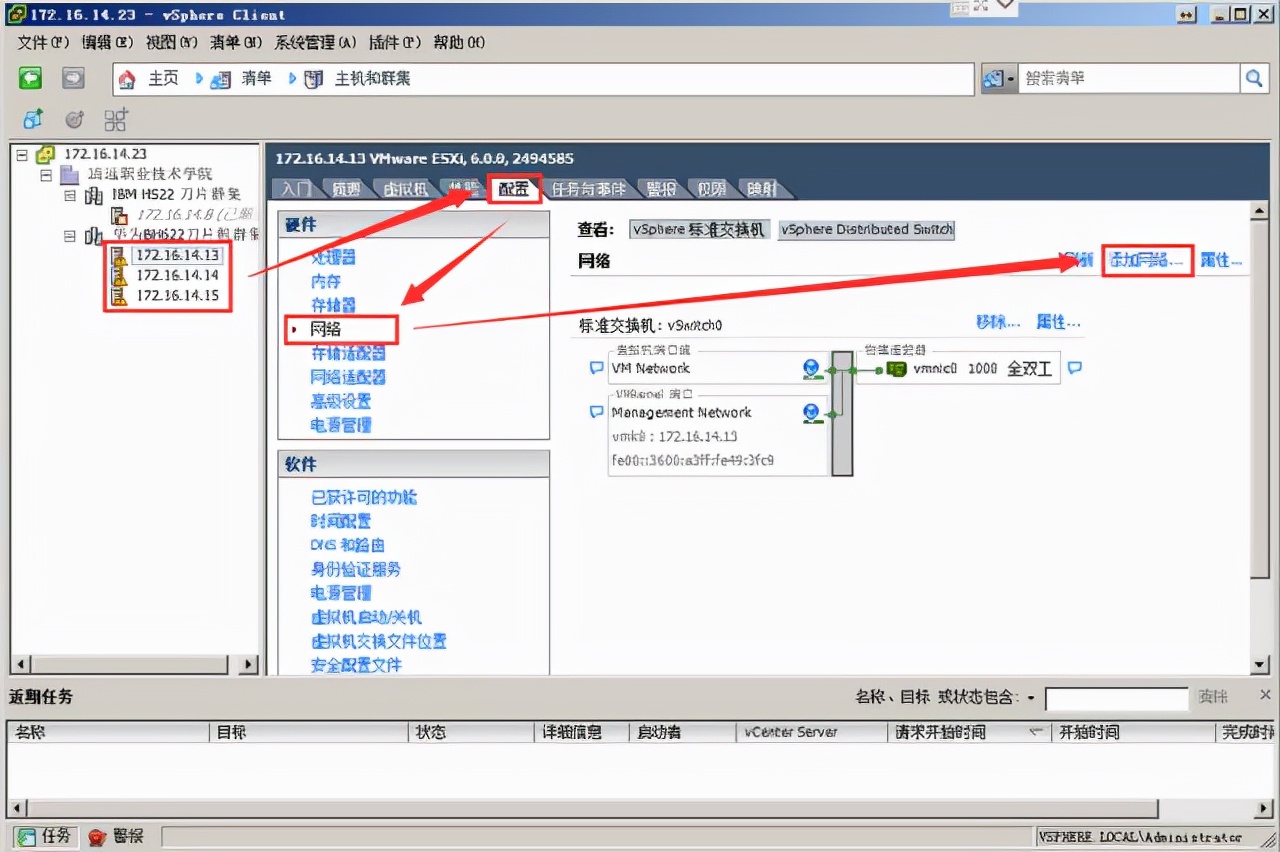
Task: Click the recent tasks filter input field
Action: pyautogui.click(x=1114, y=698)
